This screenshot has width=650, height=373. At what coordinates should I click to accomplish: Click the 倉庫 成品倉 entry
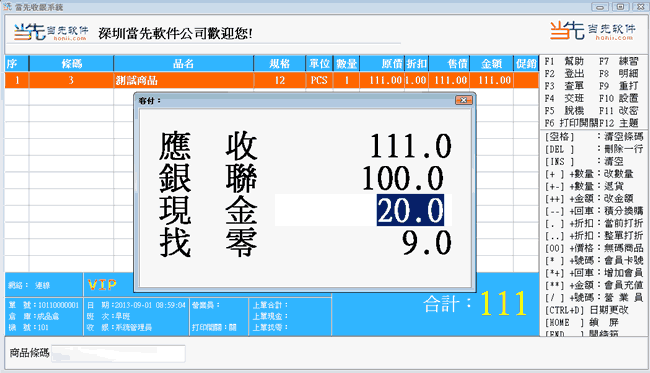pos(34,316)
